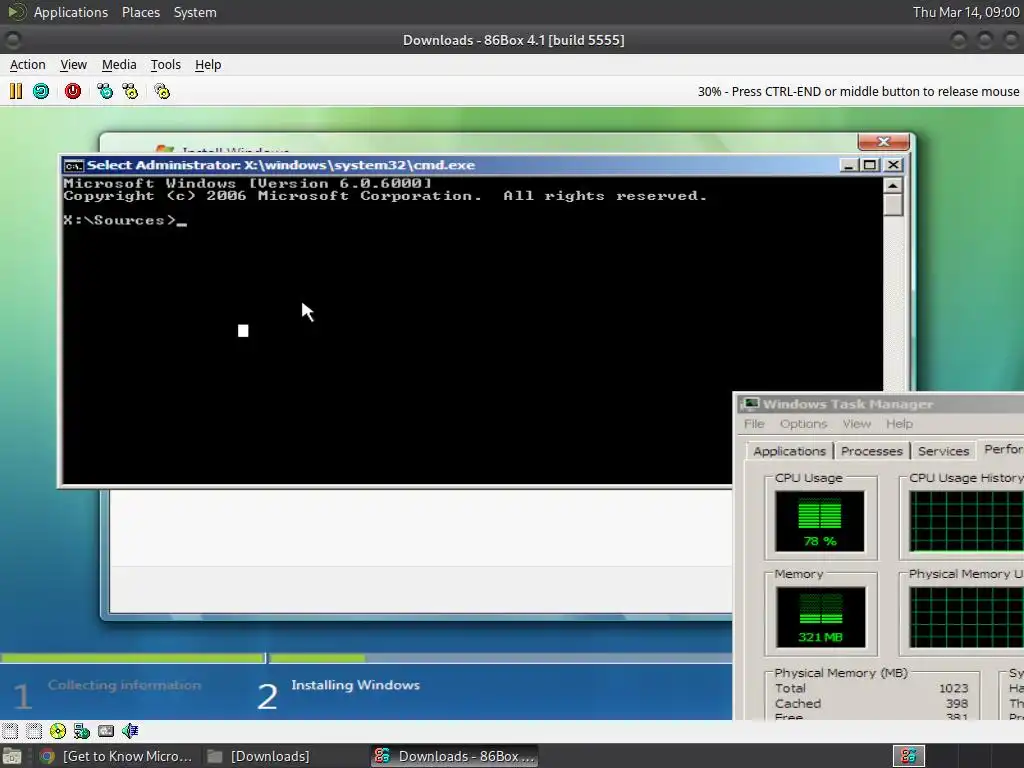
Task: Click the X:\Sources> command prompt line
Action: click(x=125, y=220)
